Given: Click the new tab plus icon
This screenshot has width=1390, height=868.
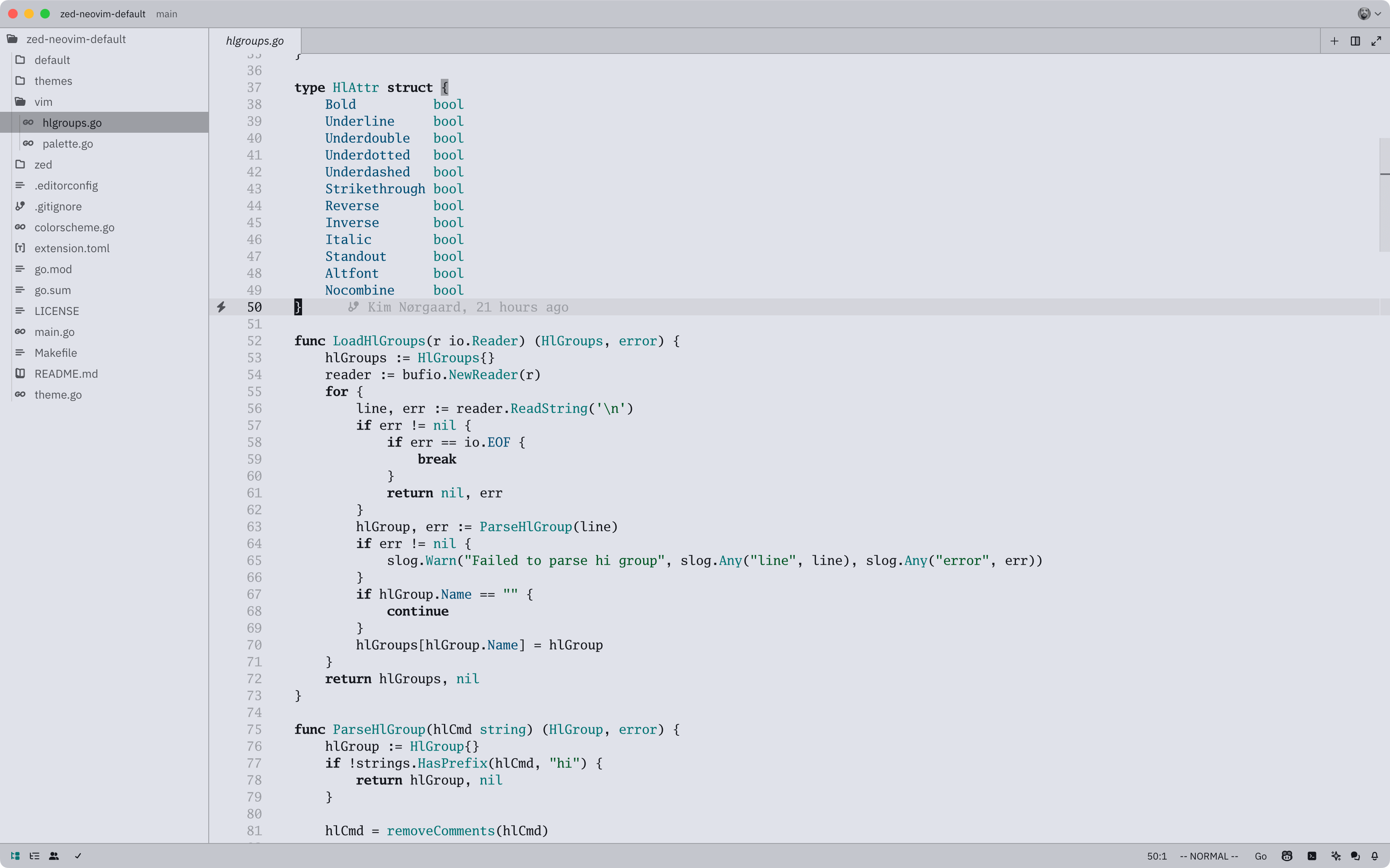Looking at the screenshot, I should [x=1334, y=41].
